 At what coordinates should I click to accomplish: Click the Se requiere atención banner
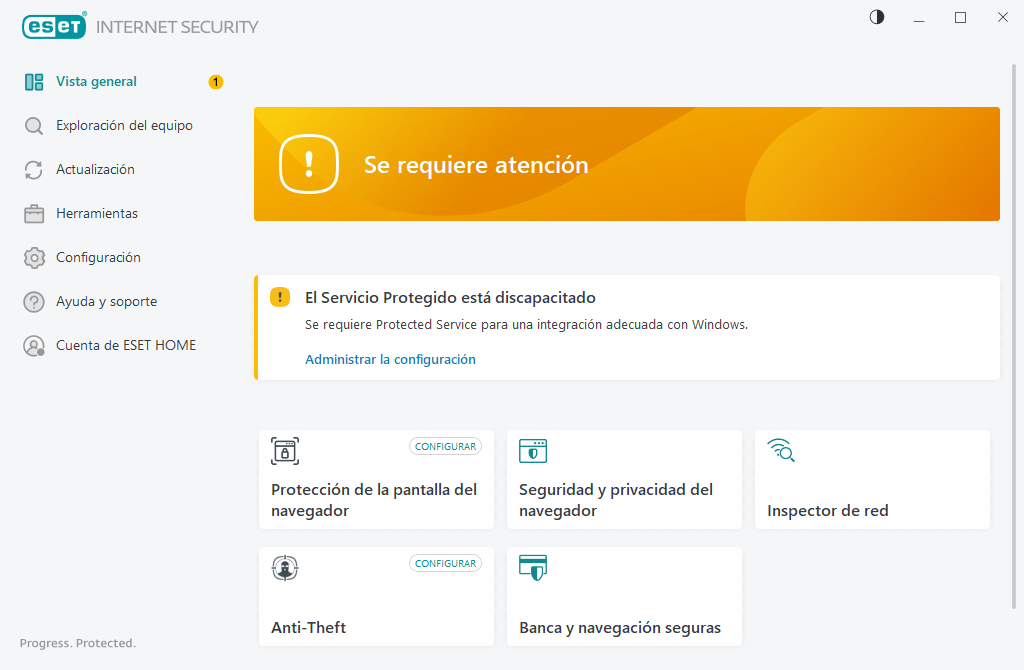coord(627,164)
